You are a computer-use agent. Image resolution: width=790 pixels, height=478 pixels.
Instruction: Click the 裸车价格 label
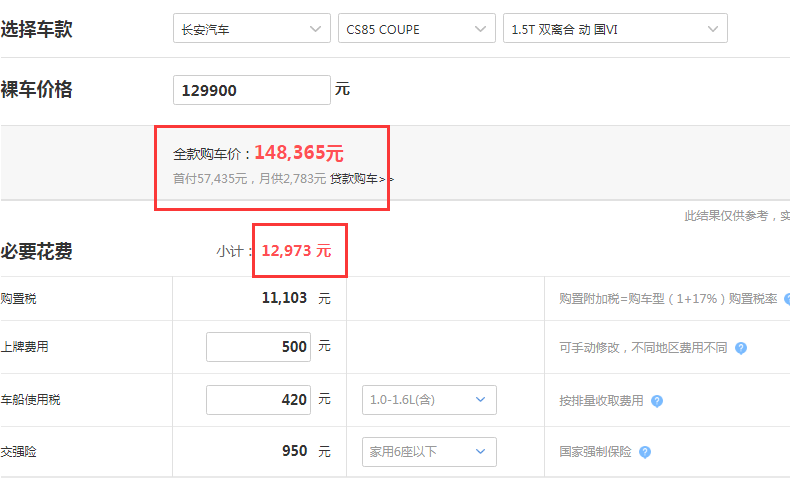[x=36, y=90]
